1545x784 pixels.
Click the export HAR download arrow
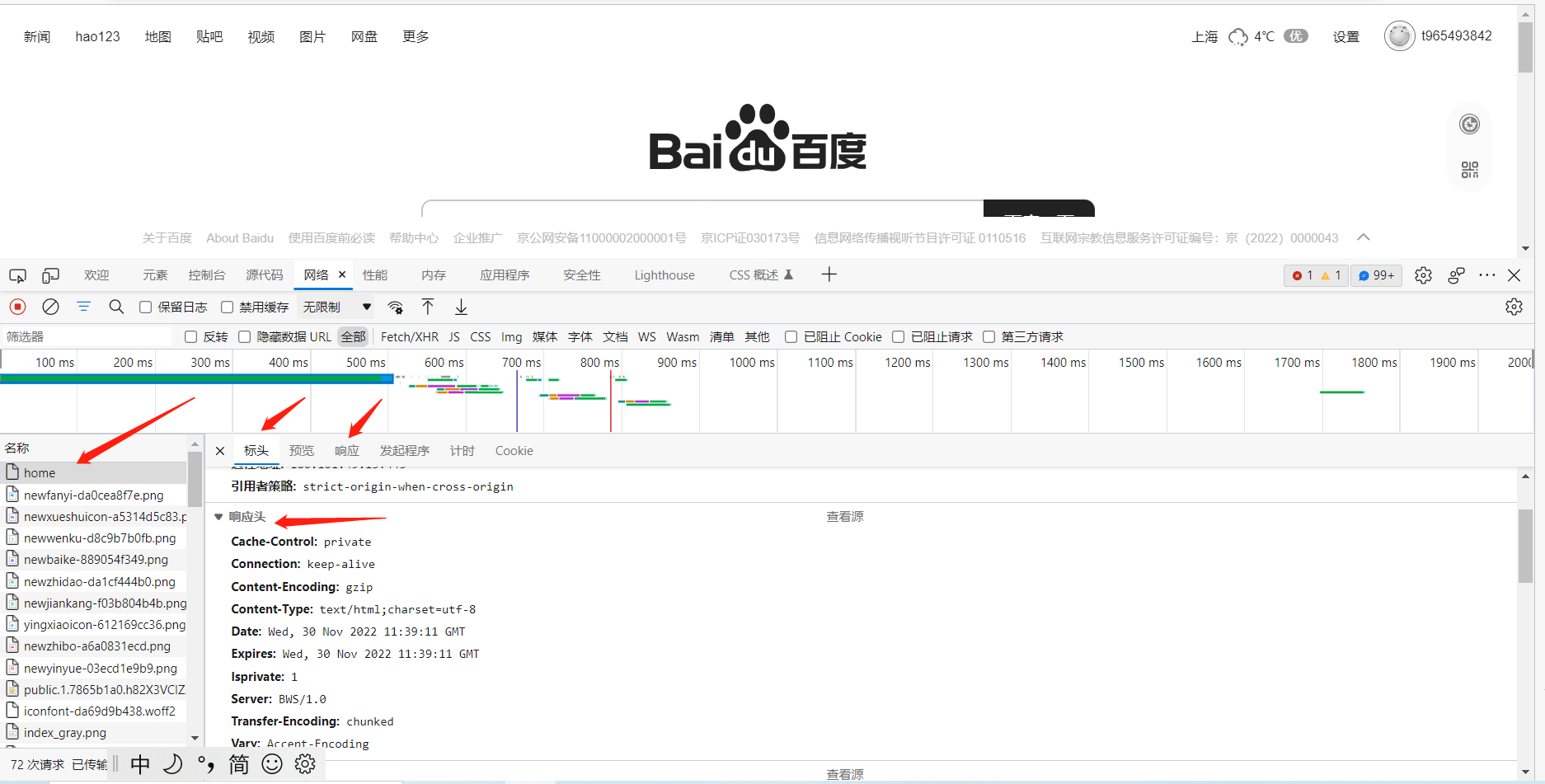[461, 307]
